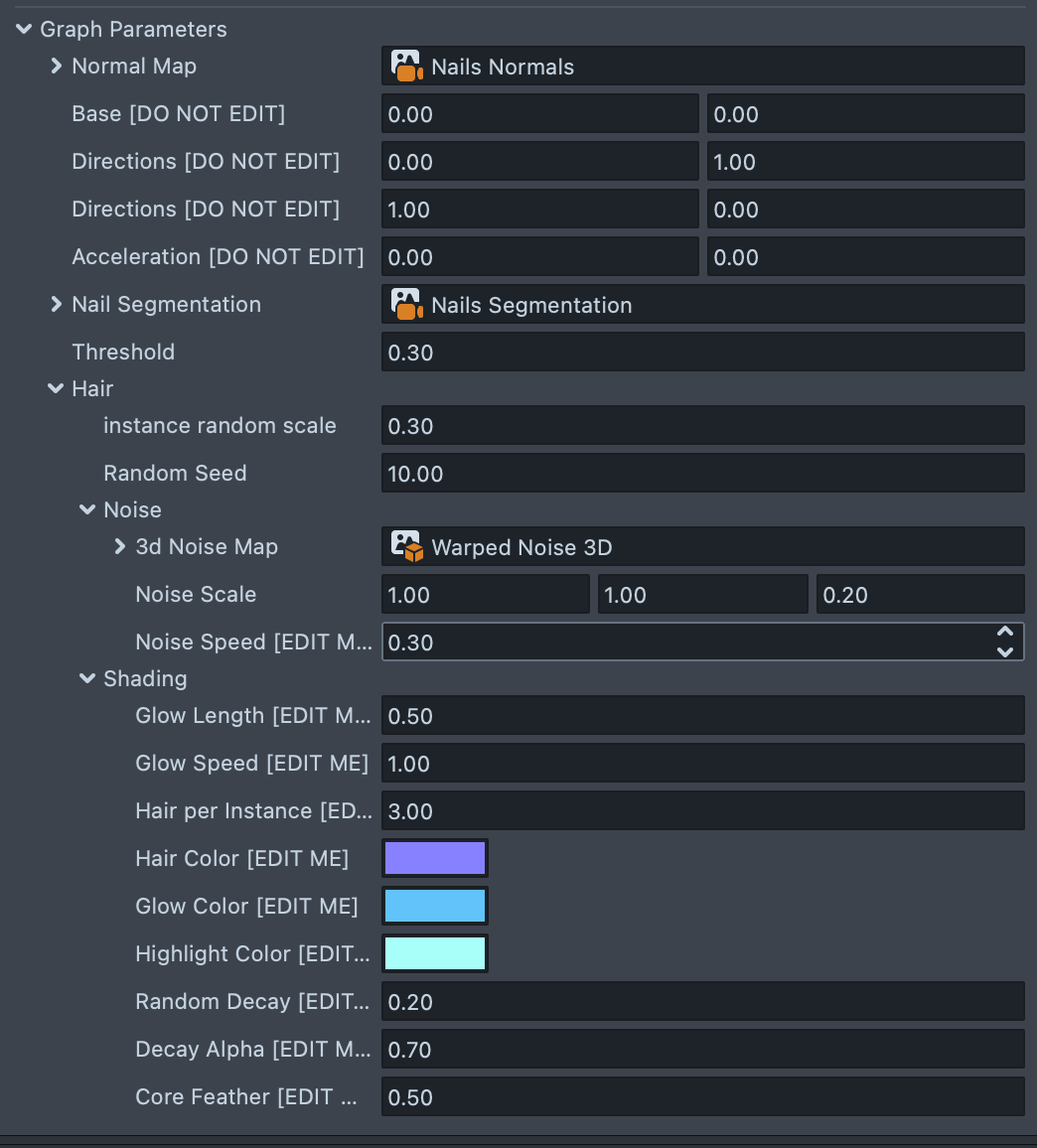This screenshot has width=1037, height=1148.
Task: Click the Threshold value field
Action: 701,353
